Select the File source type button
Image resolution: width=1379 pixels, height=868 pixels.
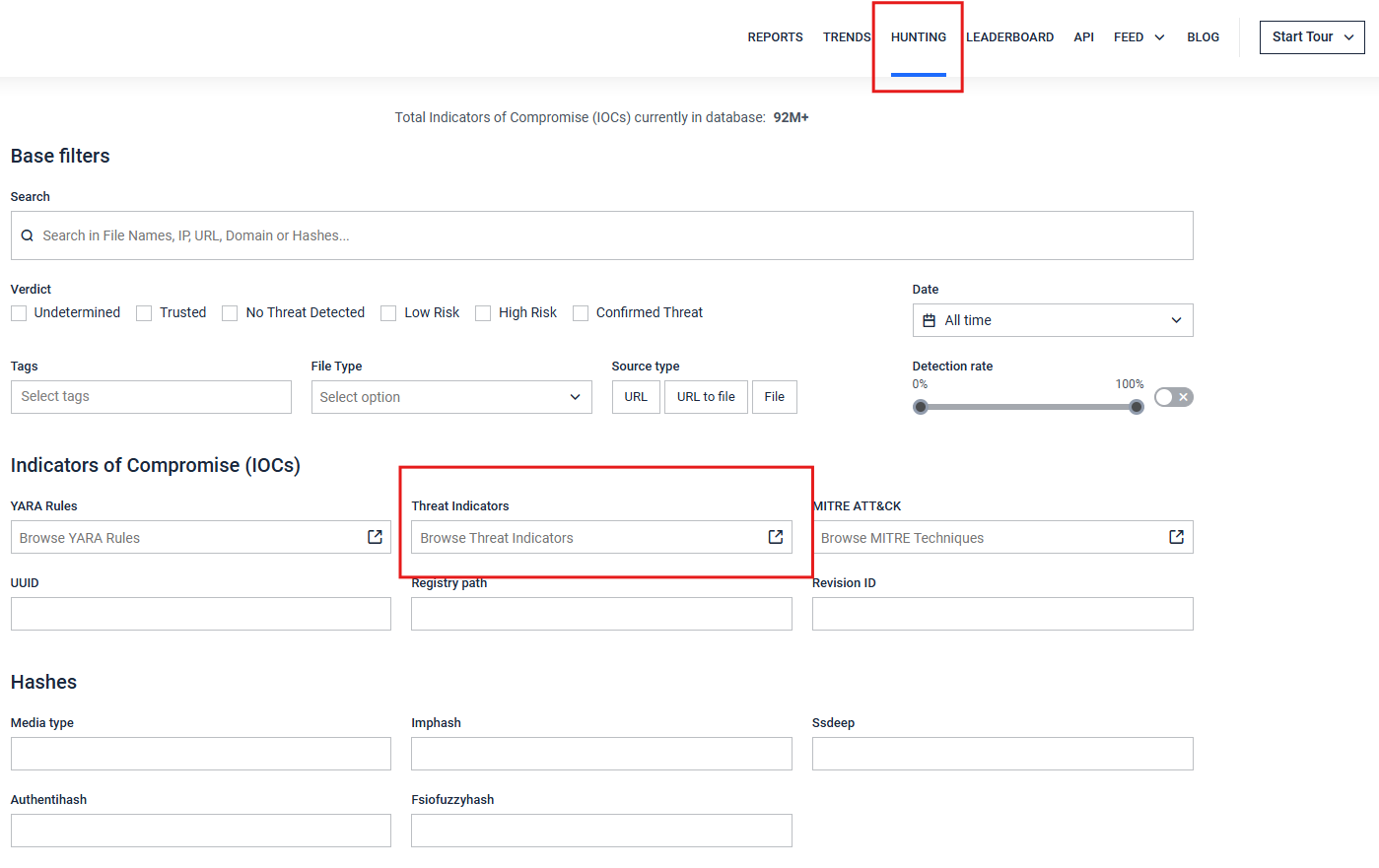[775, 397]
